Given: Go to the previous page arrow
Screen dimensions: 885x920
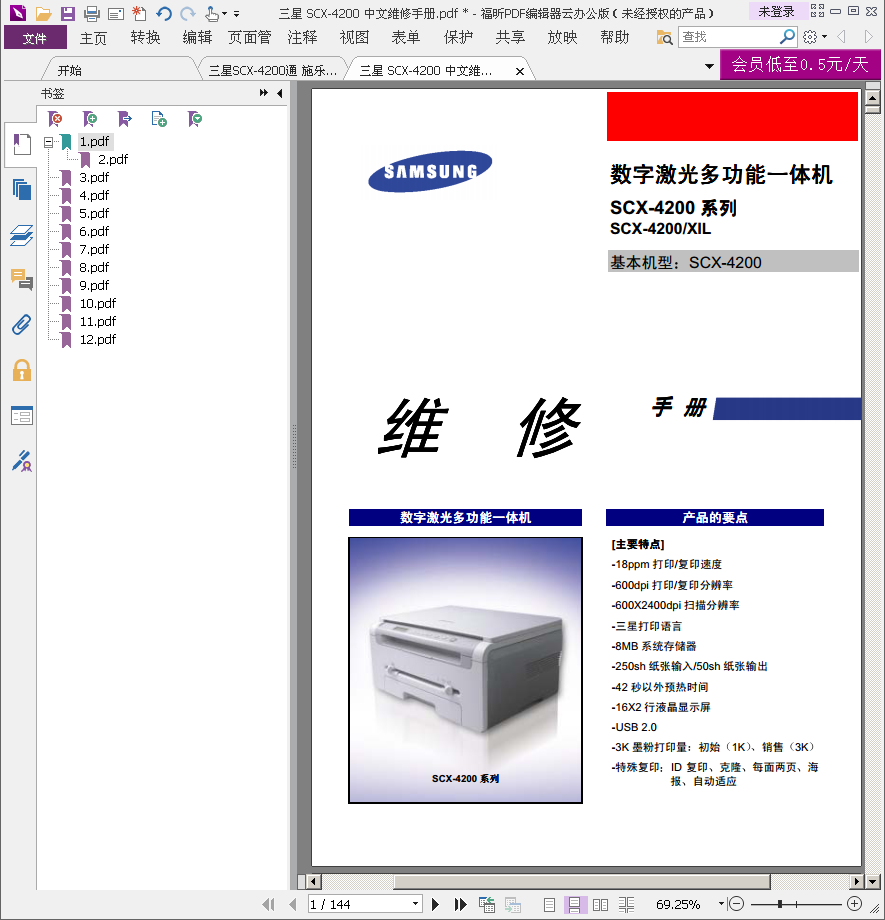Looking at the screenshot, I should (x=293, y=905).
